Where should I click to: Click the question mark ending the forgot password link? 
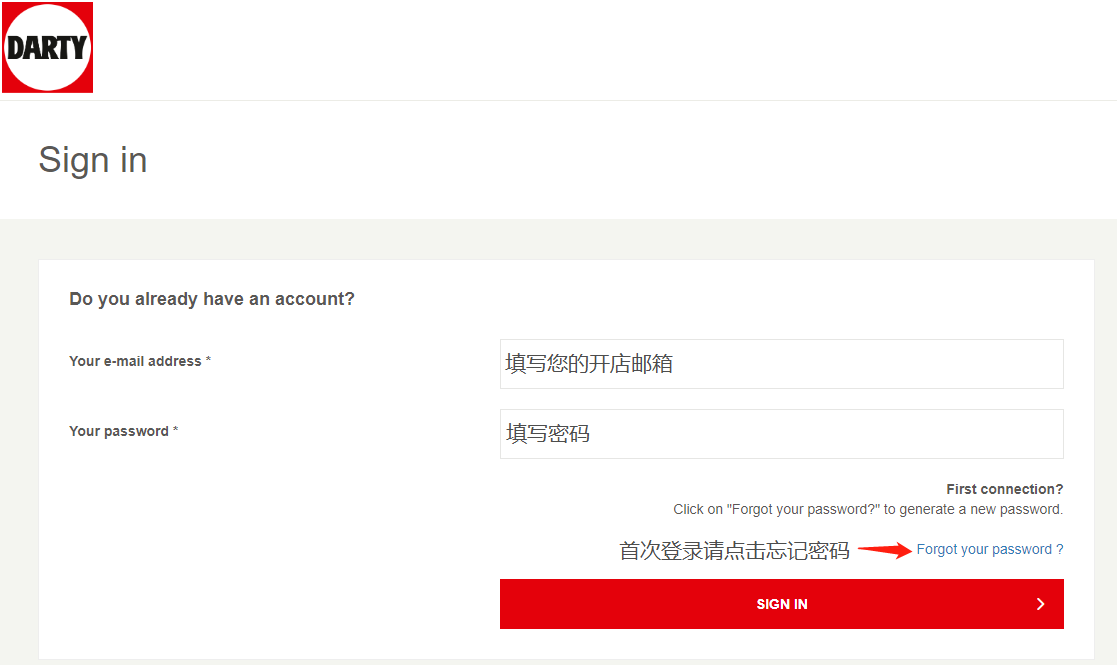pyautogui.click(x=1059, y=549)
